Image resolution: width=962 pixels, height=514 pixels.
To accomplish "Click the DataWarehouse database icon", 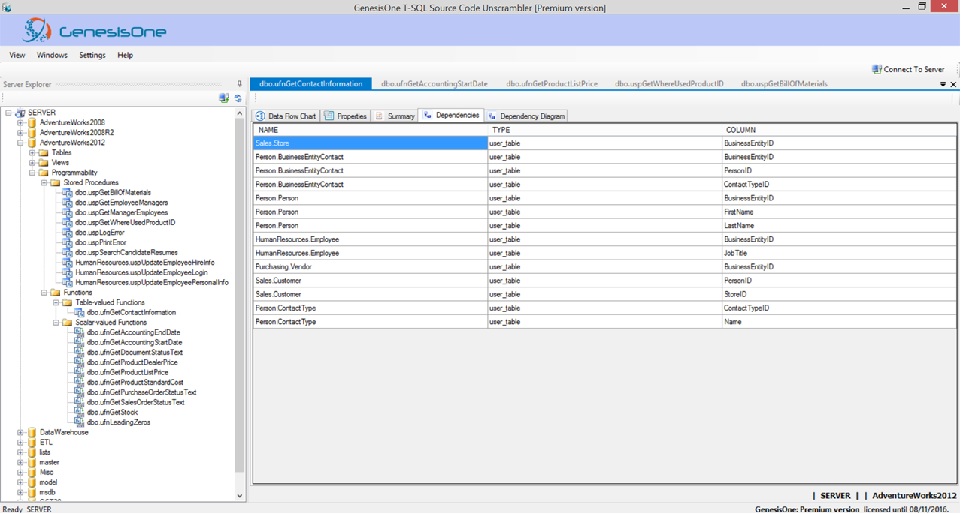I will point(32,432).
